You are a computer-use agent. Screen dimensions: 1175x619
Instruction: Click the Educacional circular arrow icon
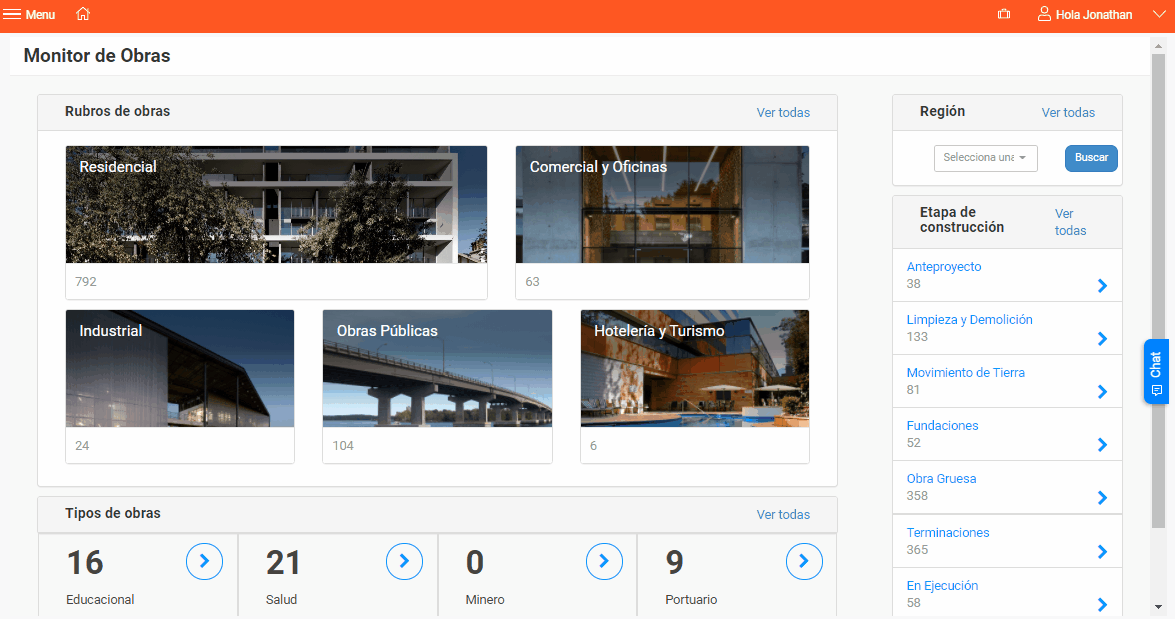coord(205,561)
